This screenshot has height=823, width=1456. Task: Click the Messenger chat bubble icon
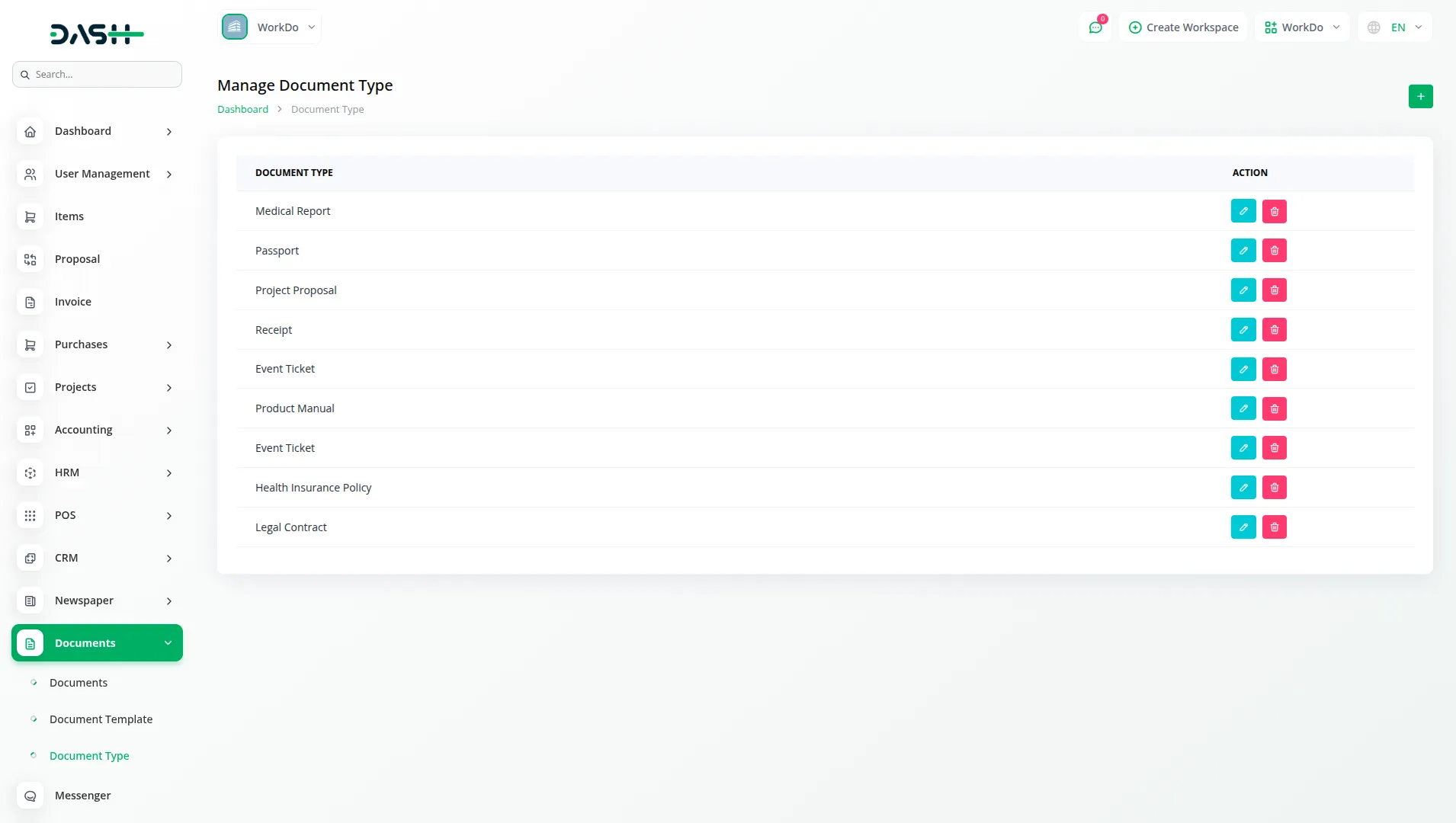[30, 796]
